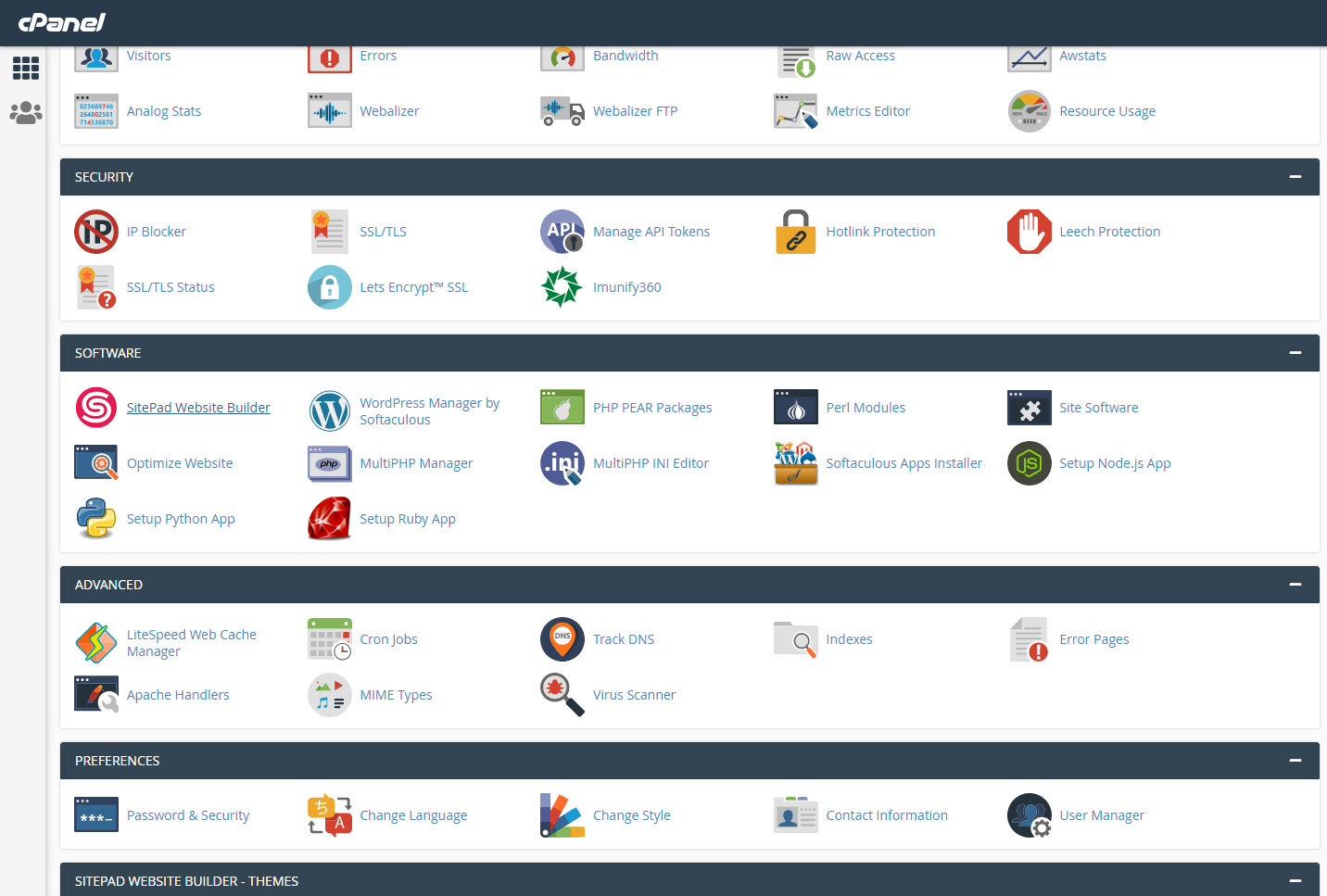Viewport: 1327px width, 896px height.
Task: Click the Hotlink Protection padlock icon
Action: 796,232
